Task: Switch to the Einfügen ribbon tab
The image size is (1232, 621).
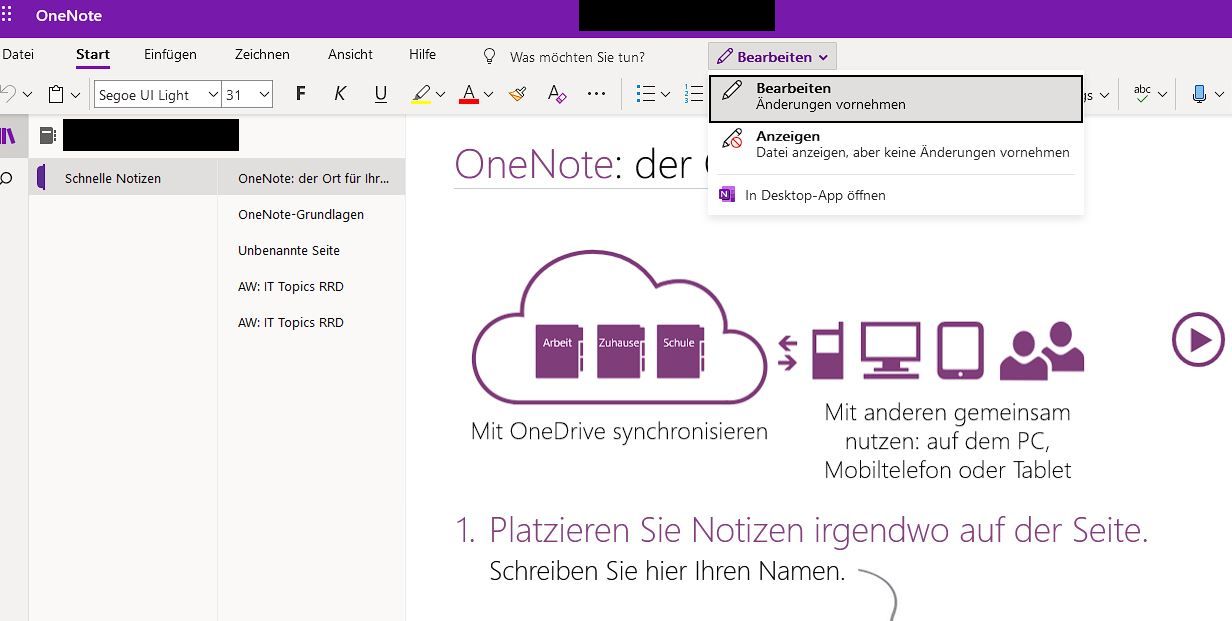Action: point(170,55)
